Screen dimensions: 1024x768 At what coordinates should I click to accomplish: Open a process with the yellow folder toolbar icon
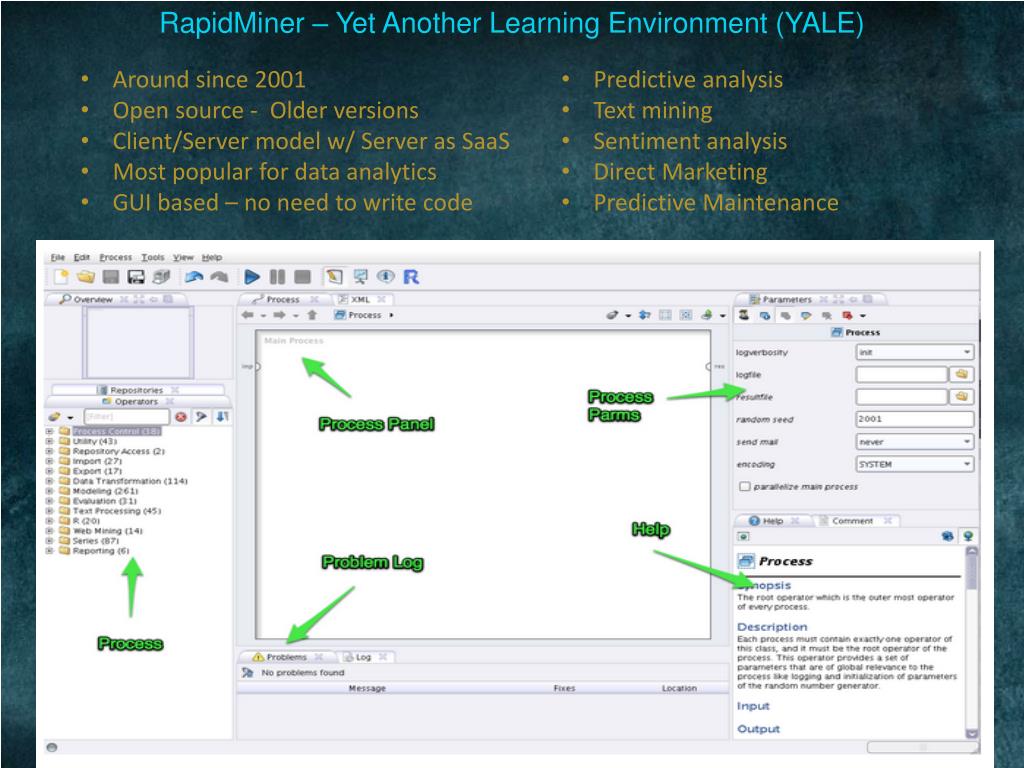point(86,277)
